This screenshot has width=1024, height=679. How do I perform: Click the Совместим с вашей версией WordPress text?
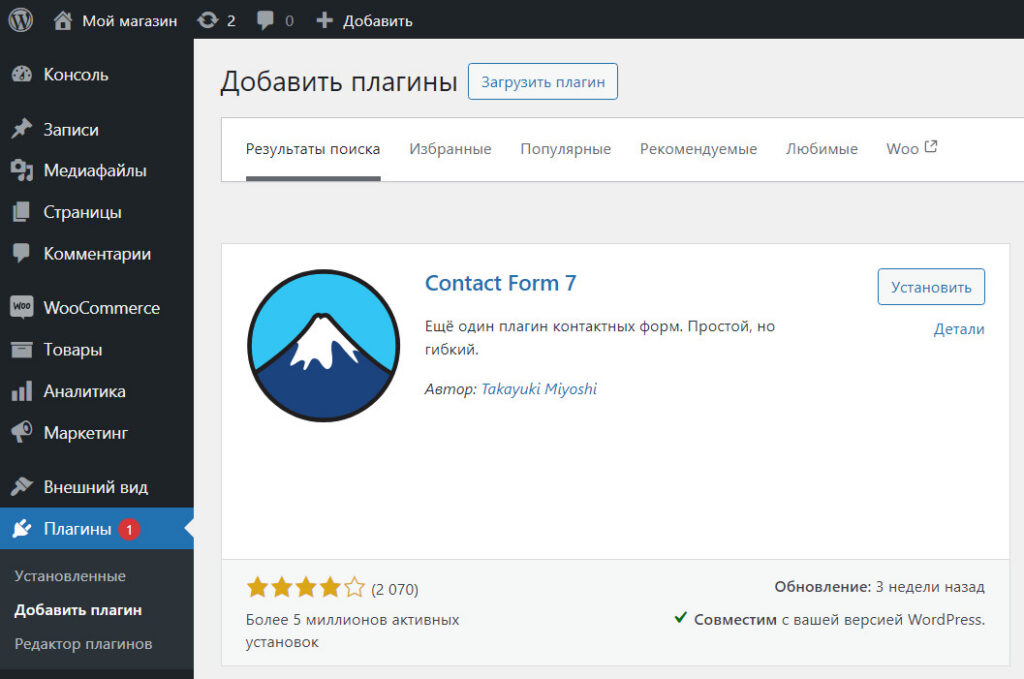tap(839, 620)
